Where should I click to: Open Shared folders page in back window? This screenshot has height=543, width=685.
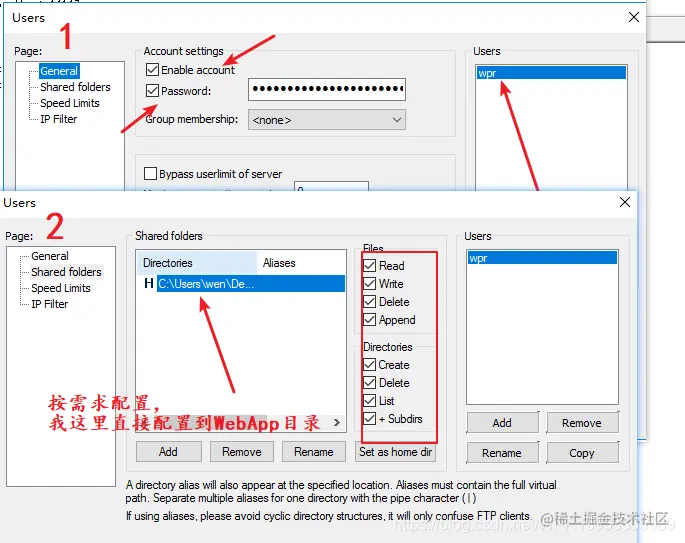(75, 87)
